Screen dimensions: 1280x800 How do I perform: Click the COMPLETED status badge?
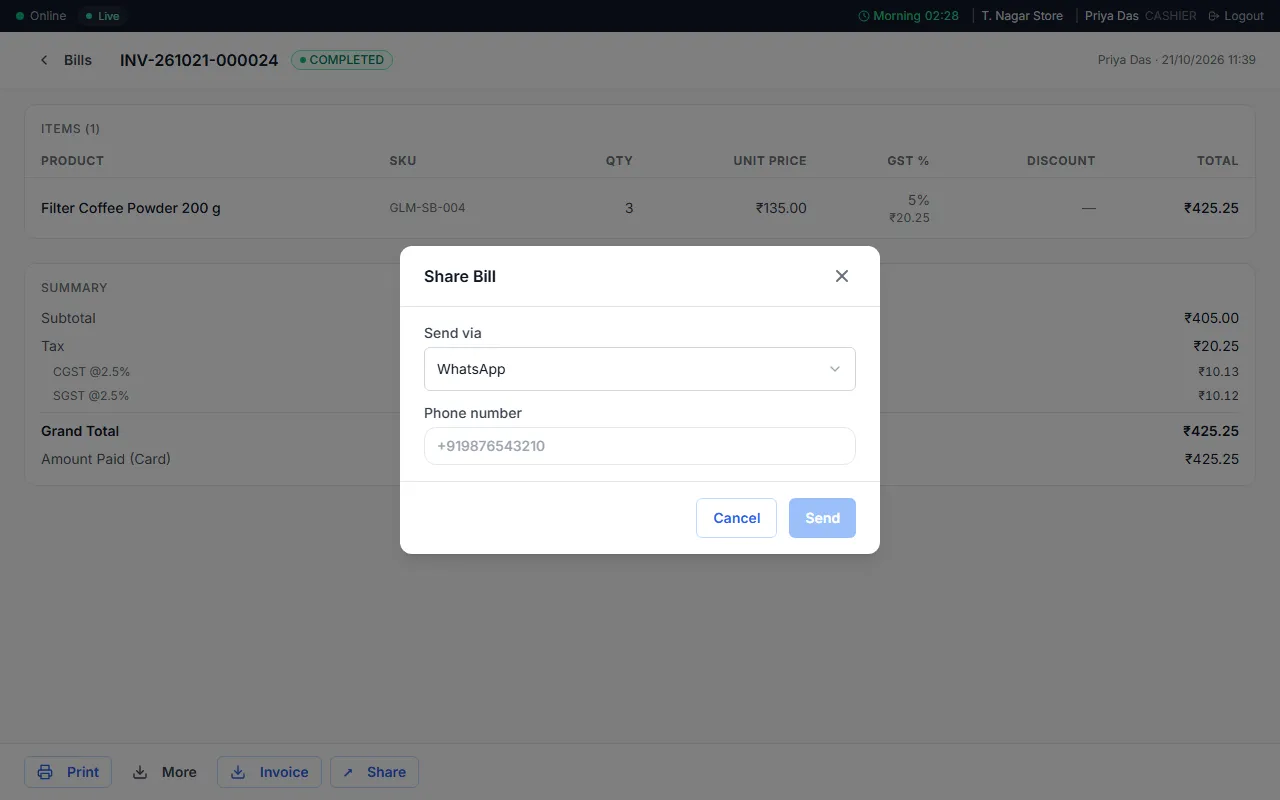(342, 60)
